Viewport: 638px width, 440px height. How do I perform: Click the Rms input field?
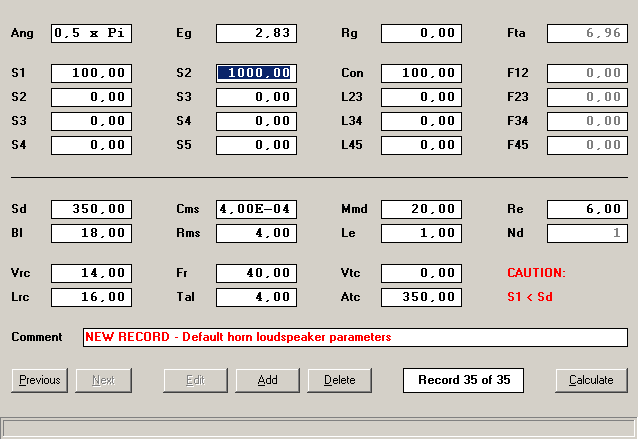click(256, 233)
